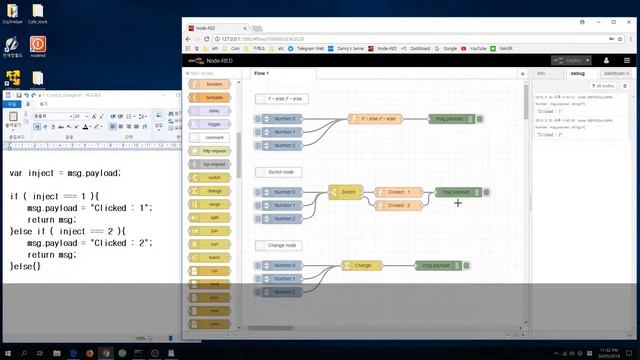Image resolution: width=640 pixels, height=360 pixels.
Task: Switch to the info sidebar tab
Action: (548, 73)
